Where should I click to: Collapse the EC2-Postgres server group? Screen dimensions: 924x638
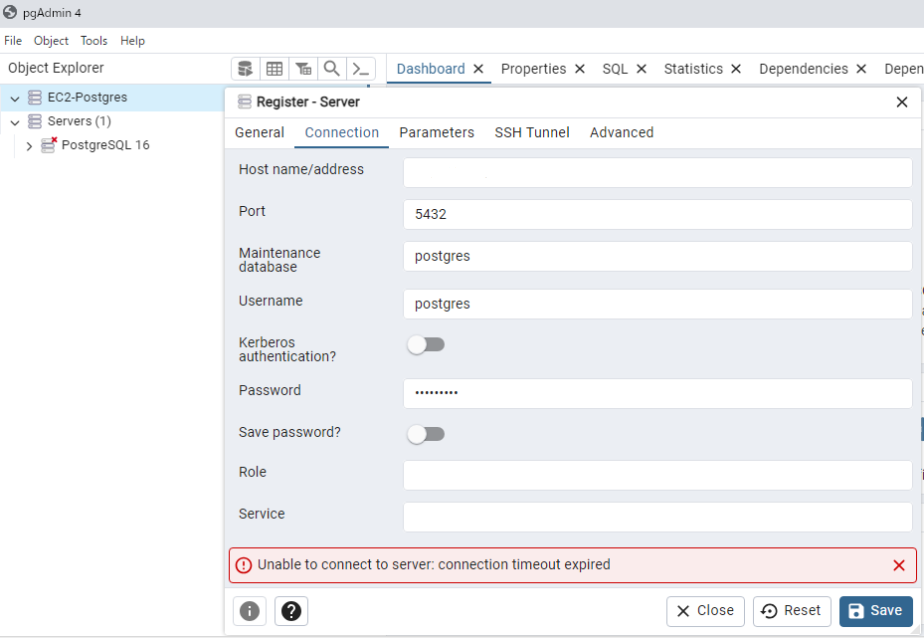15,98
